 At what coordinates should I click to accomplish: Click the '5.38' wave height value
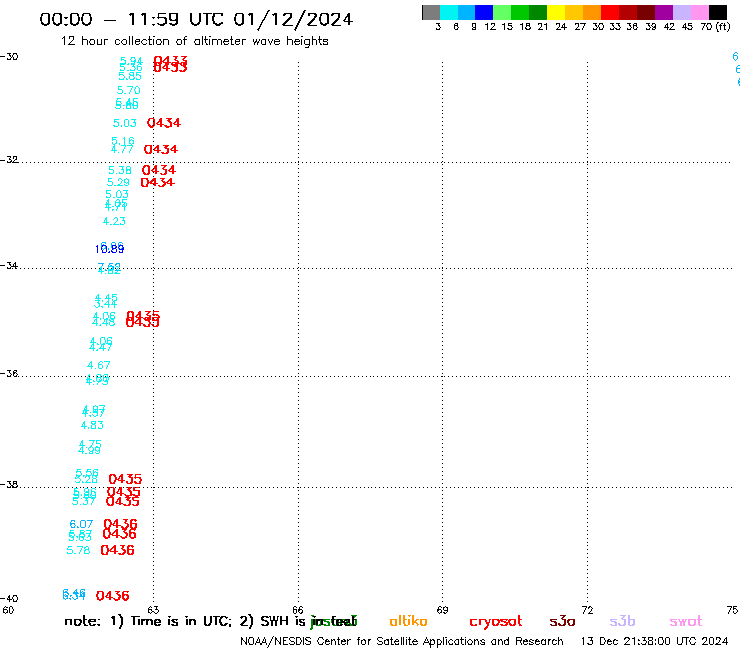pos(120,170)
